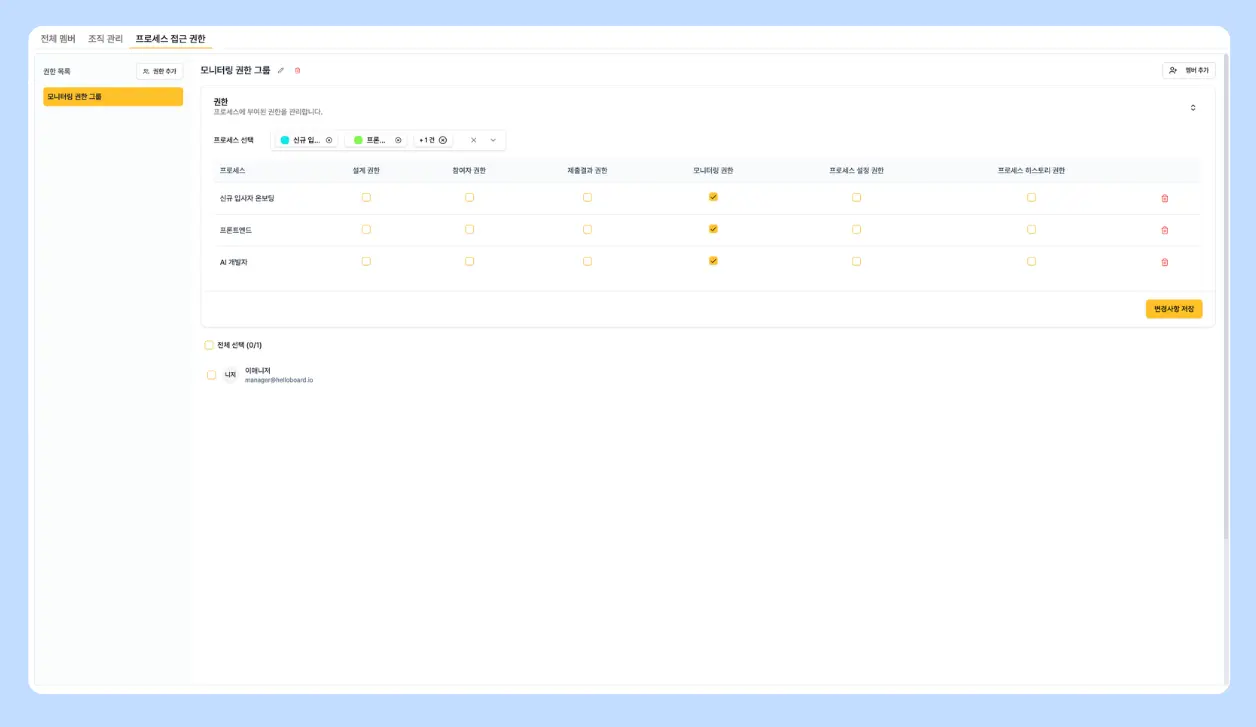Remove the AI 개발자 row with trash icon
This screenshot has width=1256, height=727.
[1164, 262]
